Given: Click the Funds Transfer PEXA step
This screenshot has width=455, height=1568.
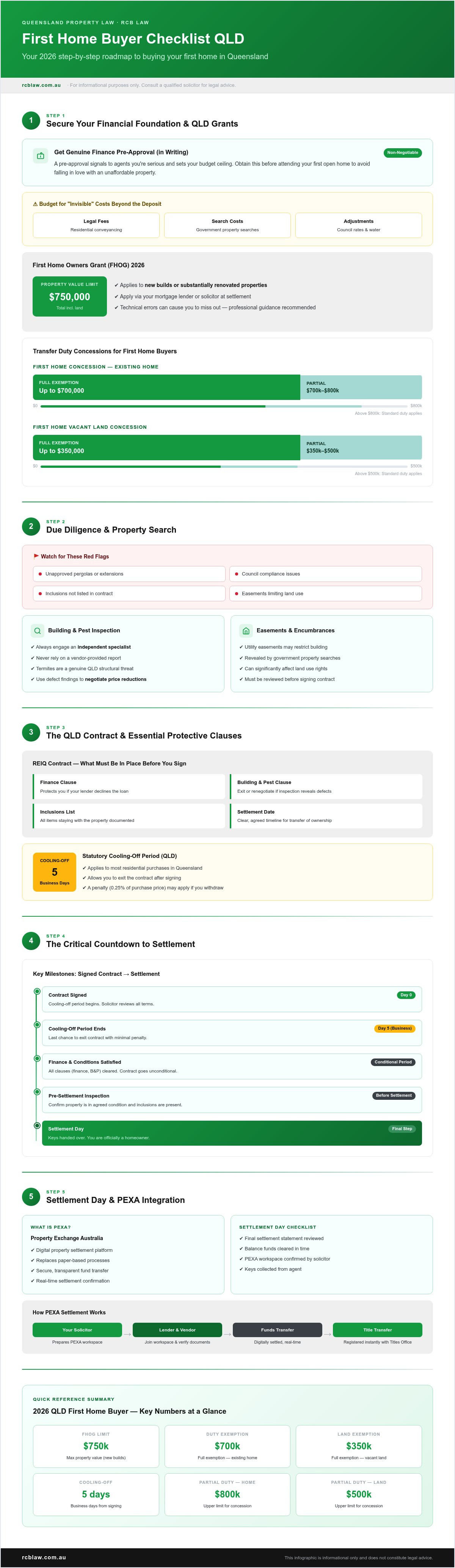Looking at the screenshot, I should point(277,1330).
